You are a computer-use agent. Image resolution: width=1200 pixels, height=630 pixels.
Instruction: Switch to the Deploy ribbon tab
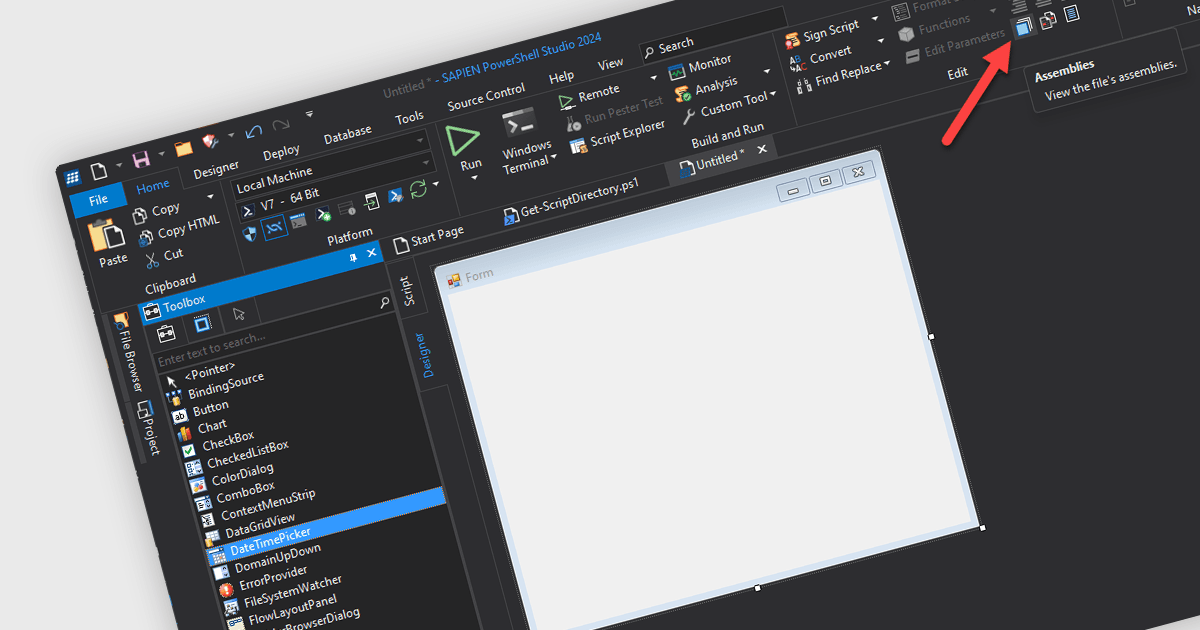pyautogui.click(x=281, y=152)
